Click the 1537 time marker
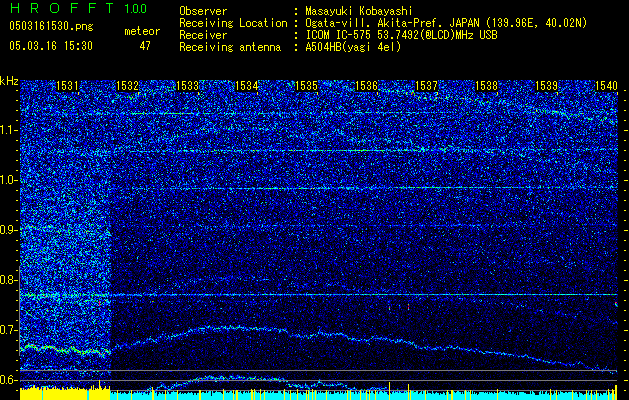This screenshot has width=629, height=400. [x=426, y=85]
